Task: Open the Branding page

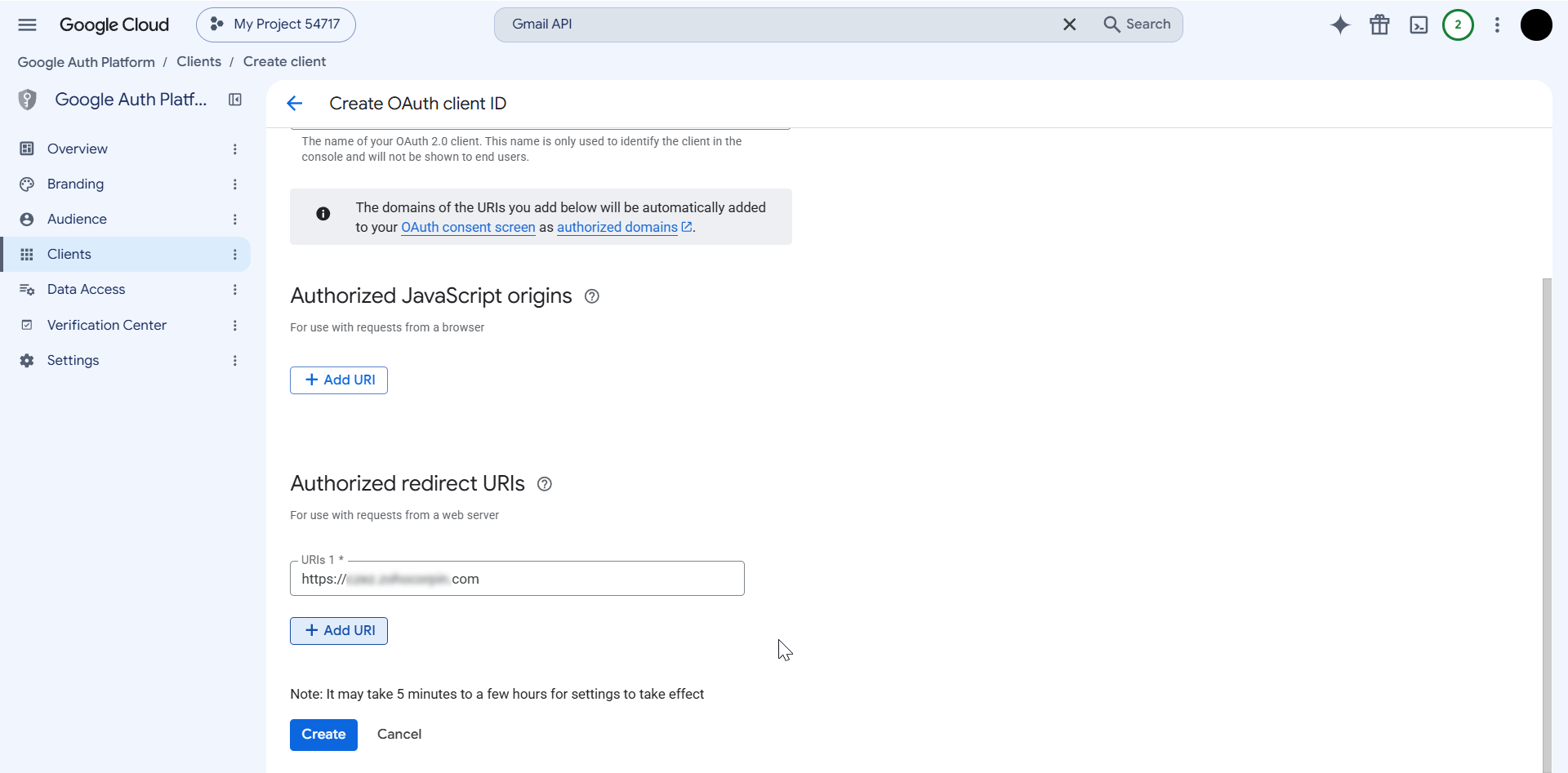Action: [75, 184]
